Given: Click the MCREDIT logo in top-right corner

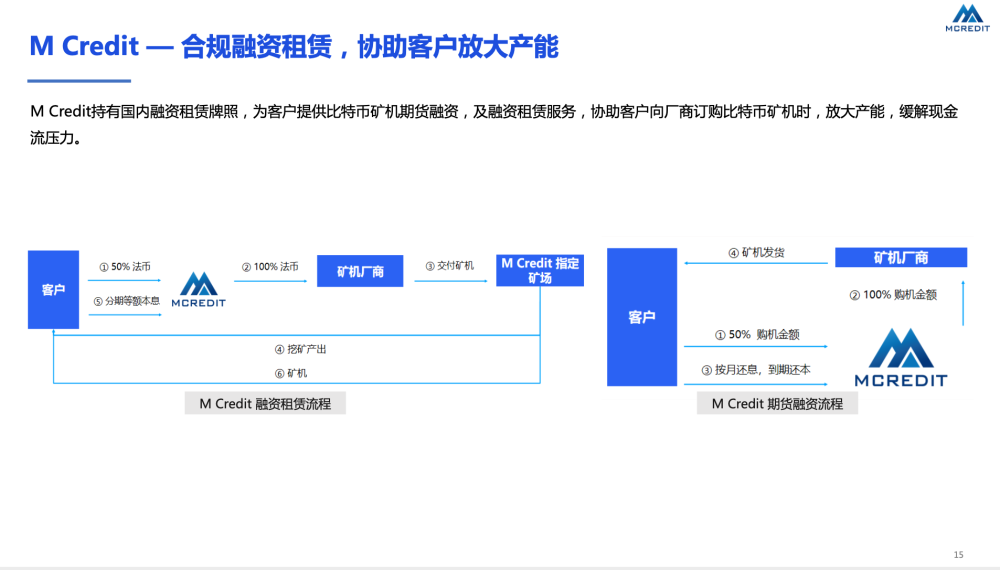Looking at the screenshot, I should pos(967,18).
